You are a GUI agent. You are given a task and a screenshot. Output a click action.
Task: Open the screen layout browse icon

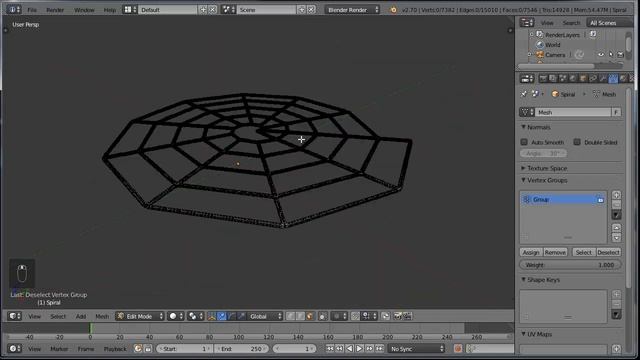[130, 9]
